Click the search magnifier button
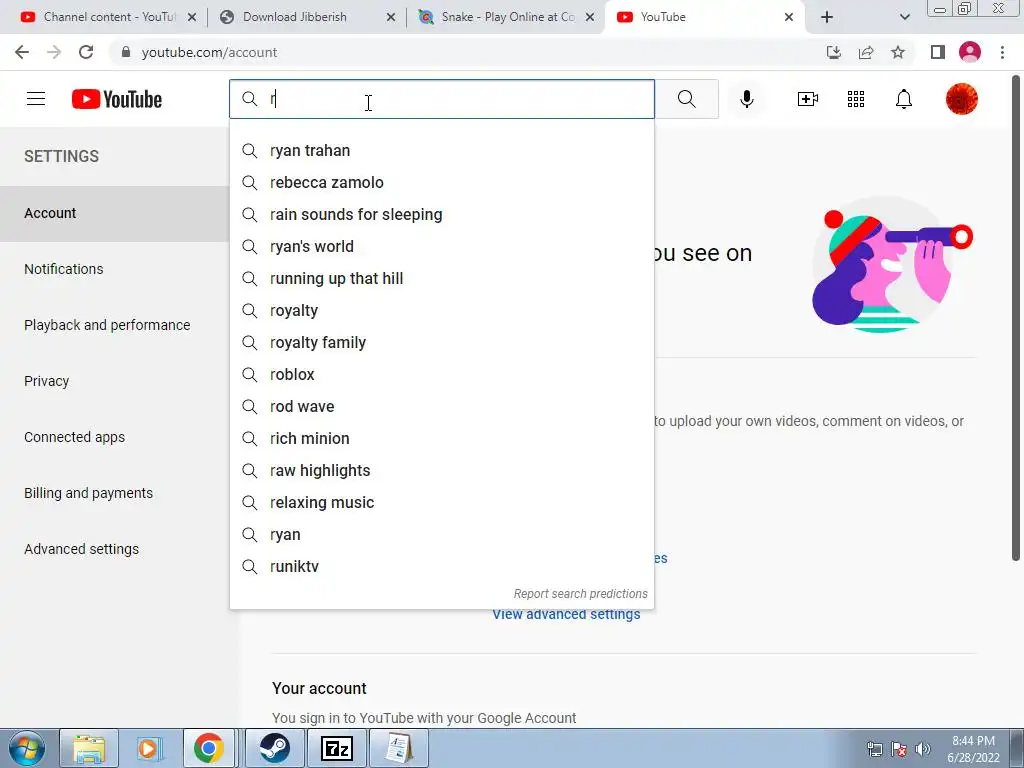 [x=686, y=99]
